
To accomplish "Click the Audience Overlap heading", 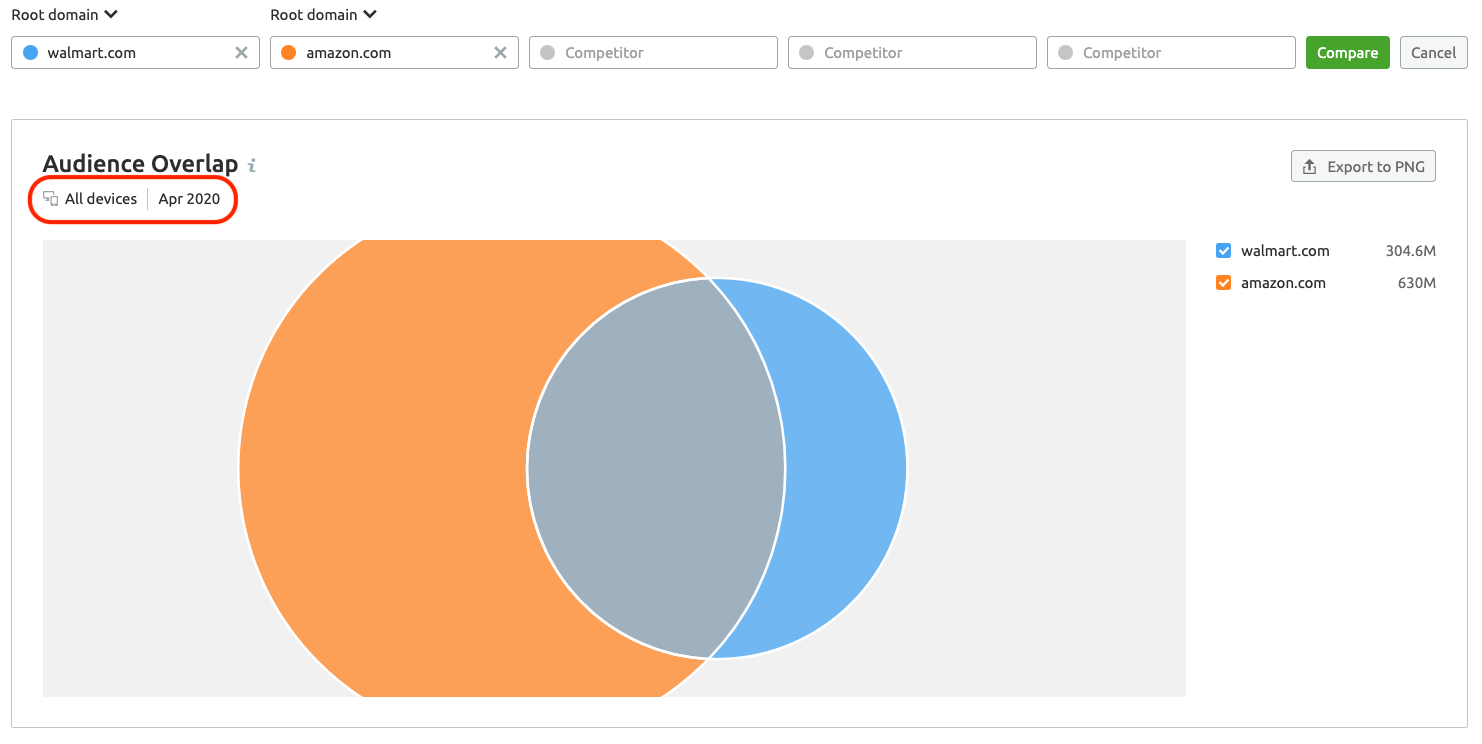I will tap(140, 164).
